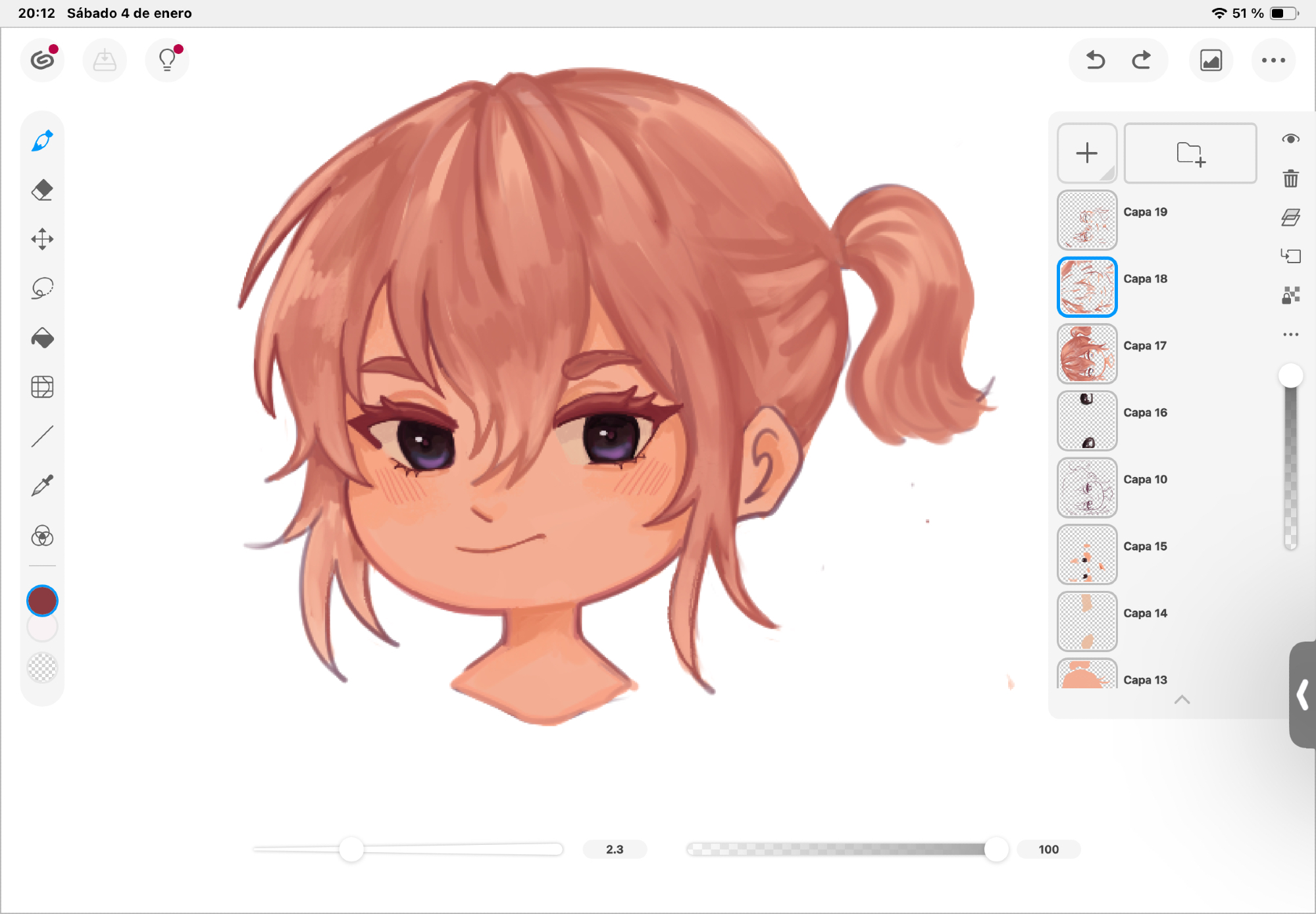Pick the eyedropper color picker tool

pyautogui.click(x=42, y=486)
